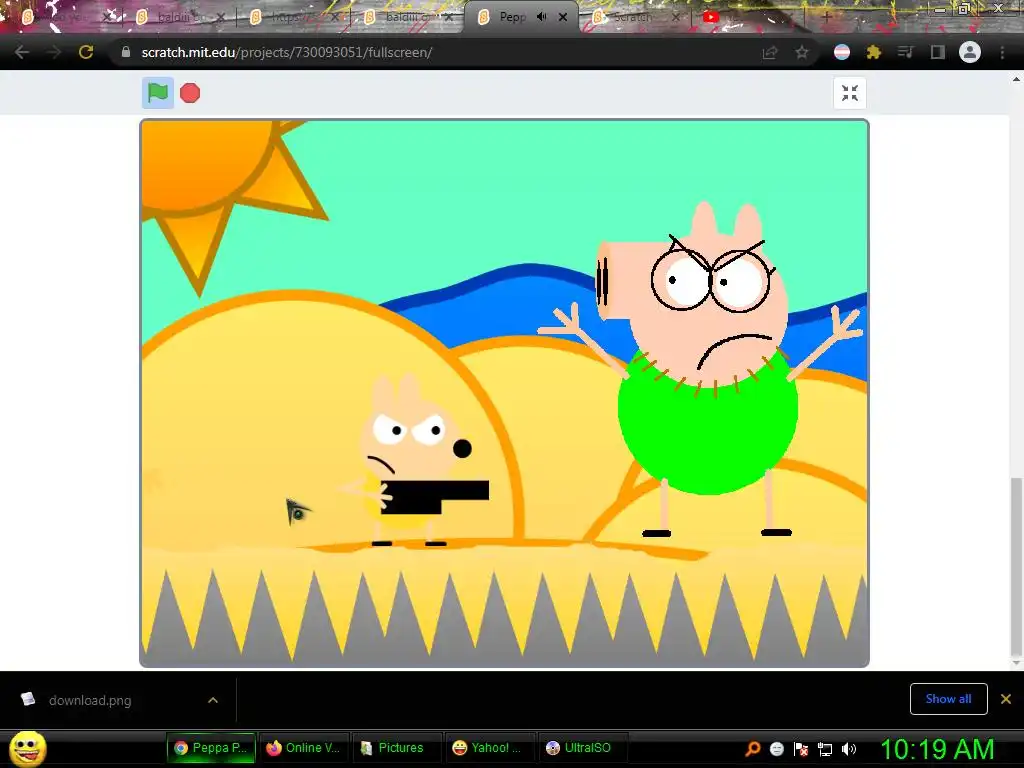Click the green flag to start the project
This screenshot has height=768, width=1024.
point(158,93)
